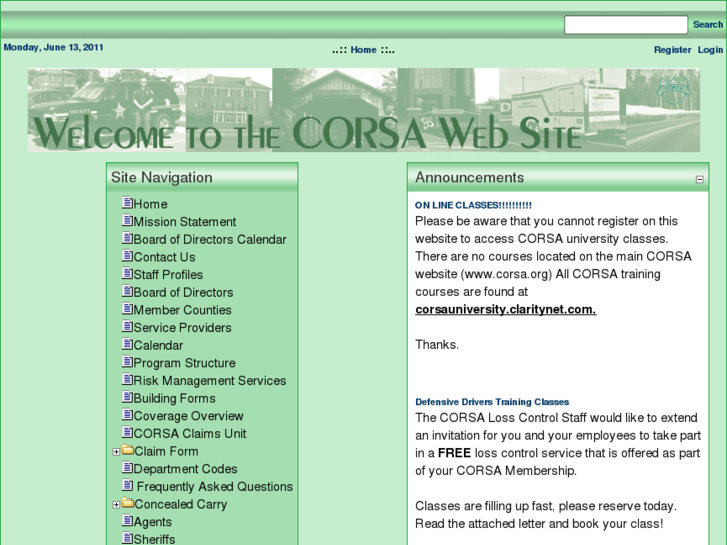Expand the Concealed Carry tree node
The height and width of the screenshot is (545, 727).
click(116, 505)
